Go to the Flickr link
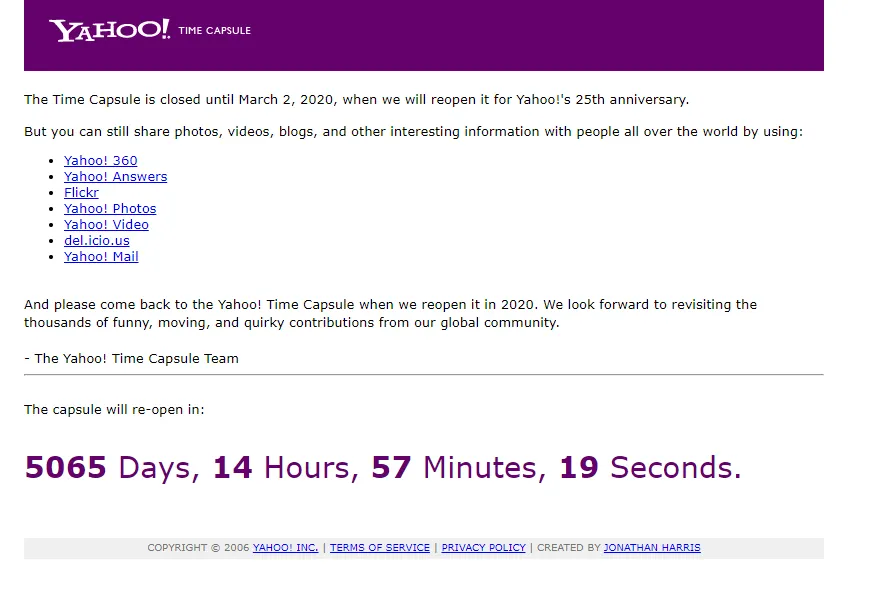The height and width of the screenshot is (590, 878). pyautogui.click(x=81, y=193)
